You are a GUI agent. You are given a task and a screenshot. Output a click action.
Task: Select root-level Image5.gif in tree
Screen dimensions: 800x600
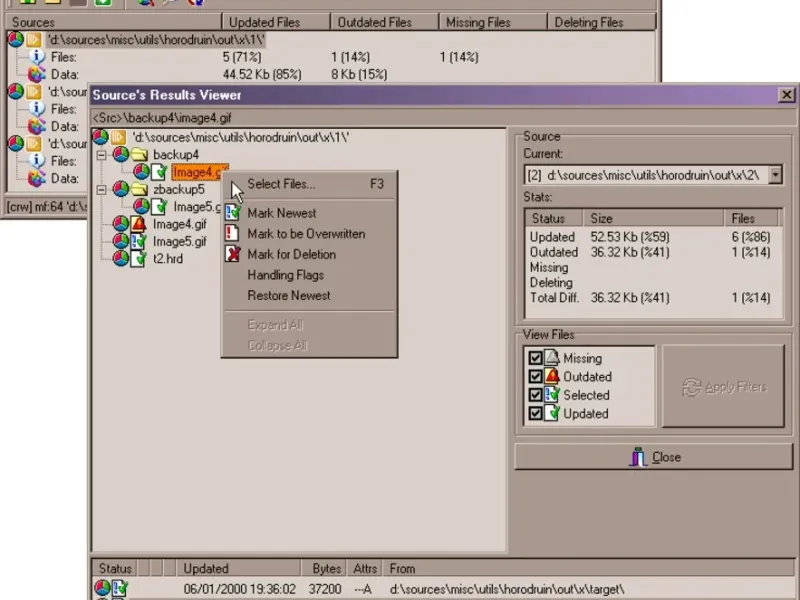(x=180, y=241)
